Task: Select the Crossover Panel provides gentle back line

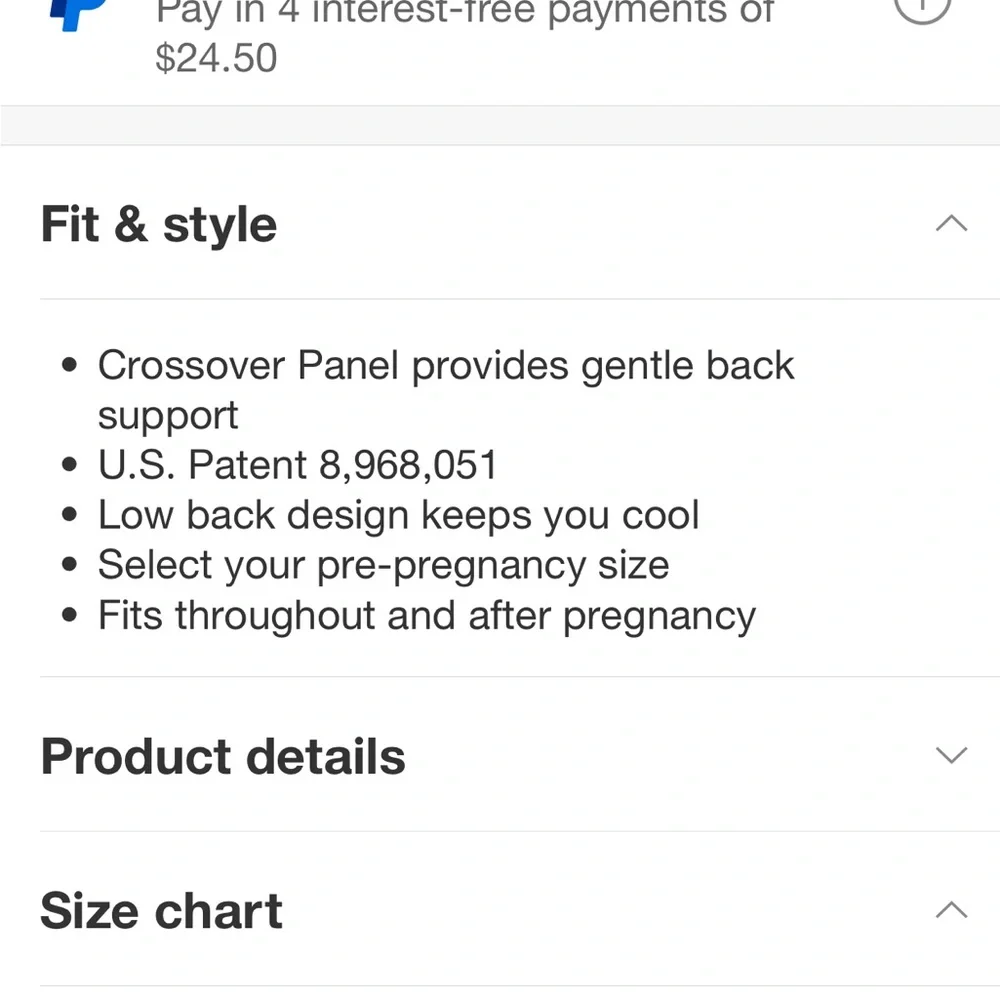Action: tap(446, 366)
